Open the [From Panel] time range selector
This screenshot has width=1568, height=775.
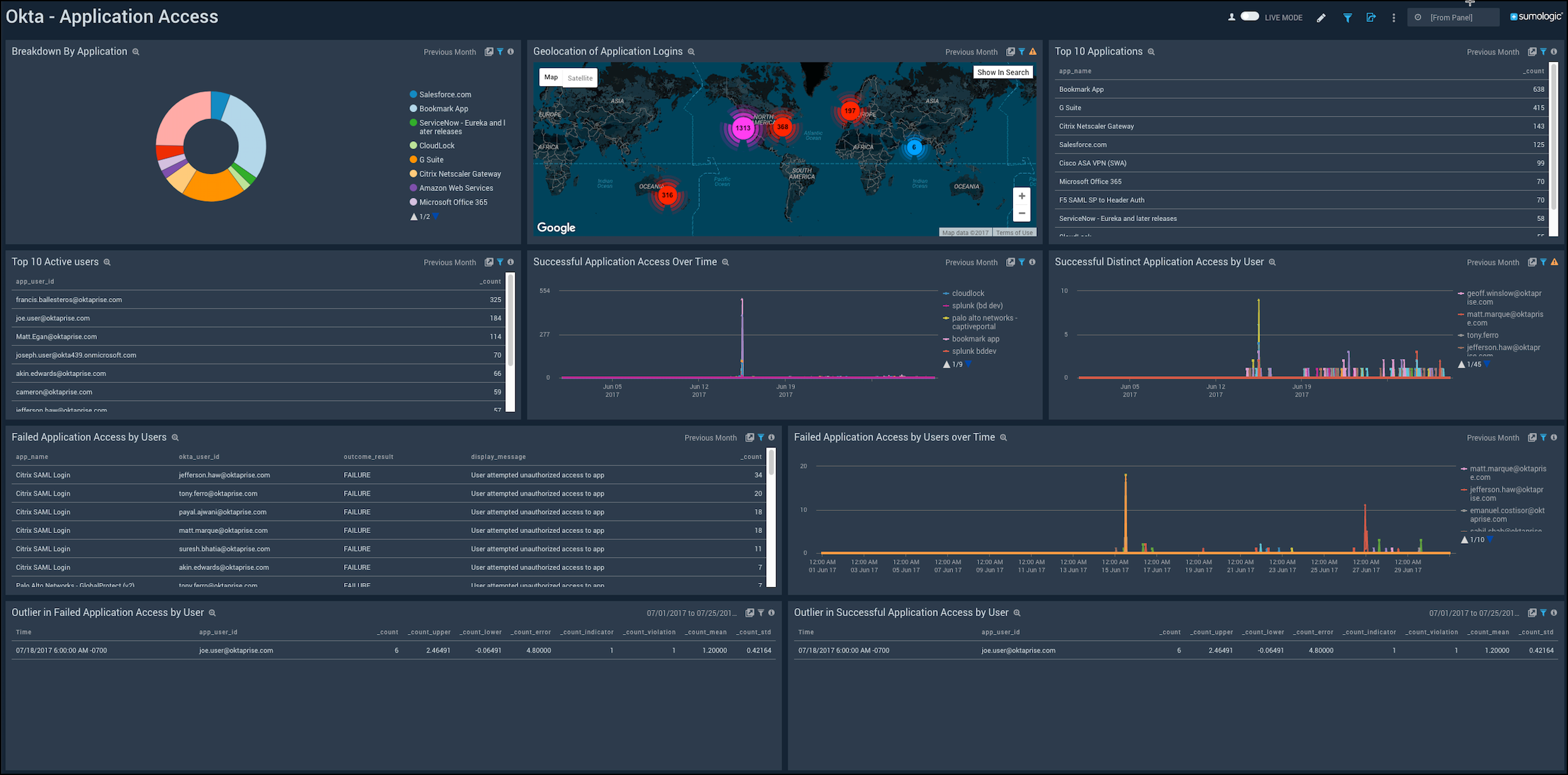(x=1453, y=17)
